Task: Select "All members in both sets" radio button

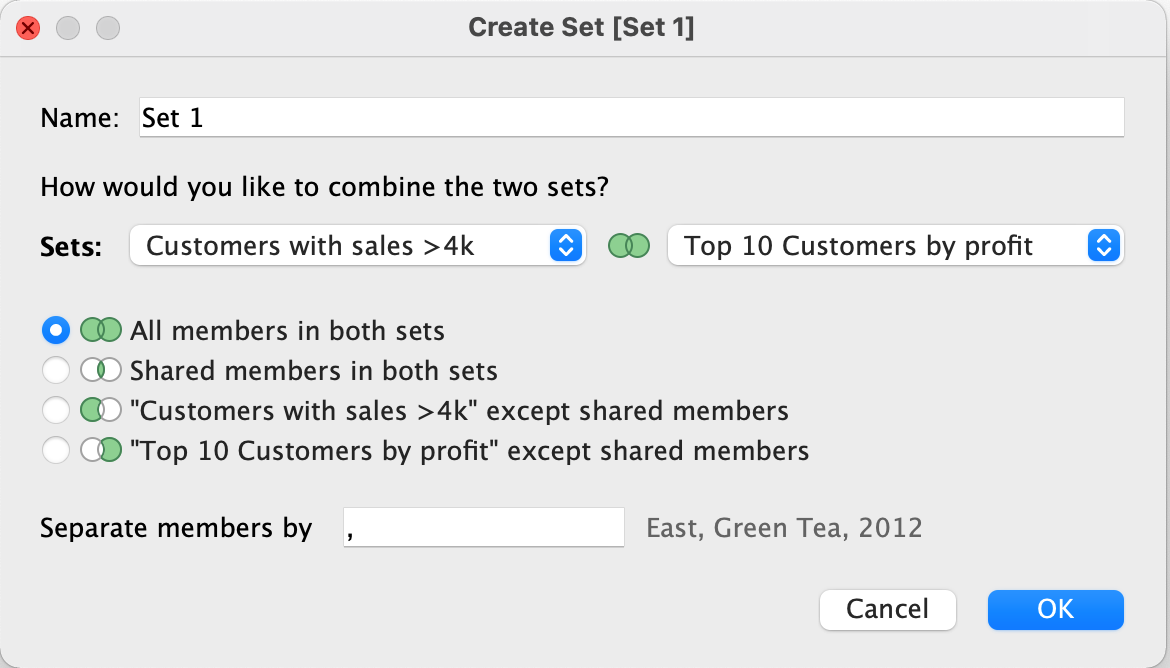Action: click(x=56, y=330)
